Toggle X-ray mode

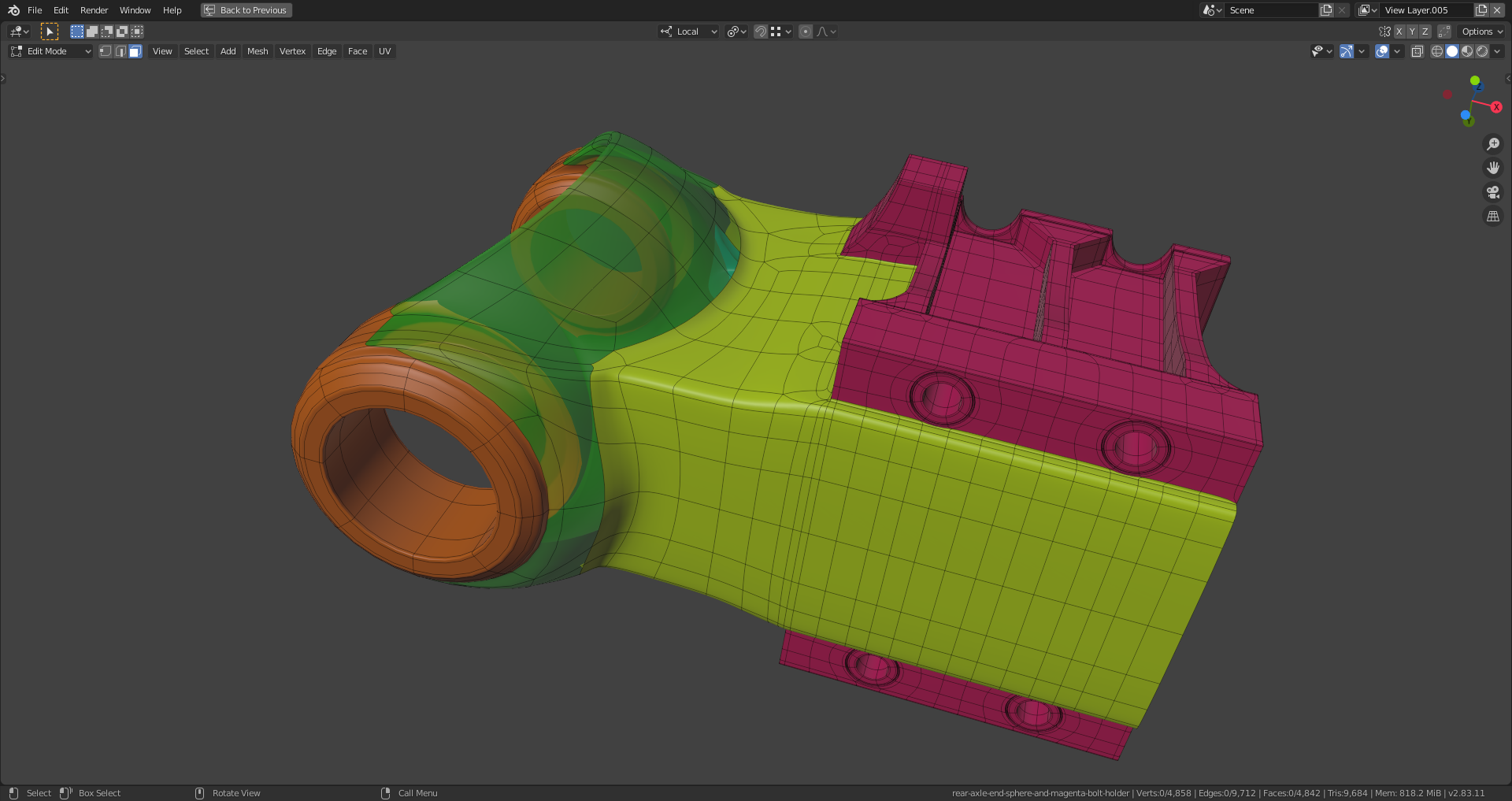pos(1417,51)
